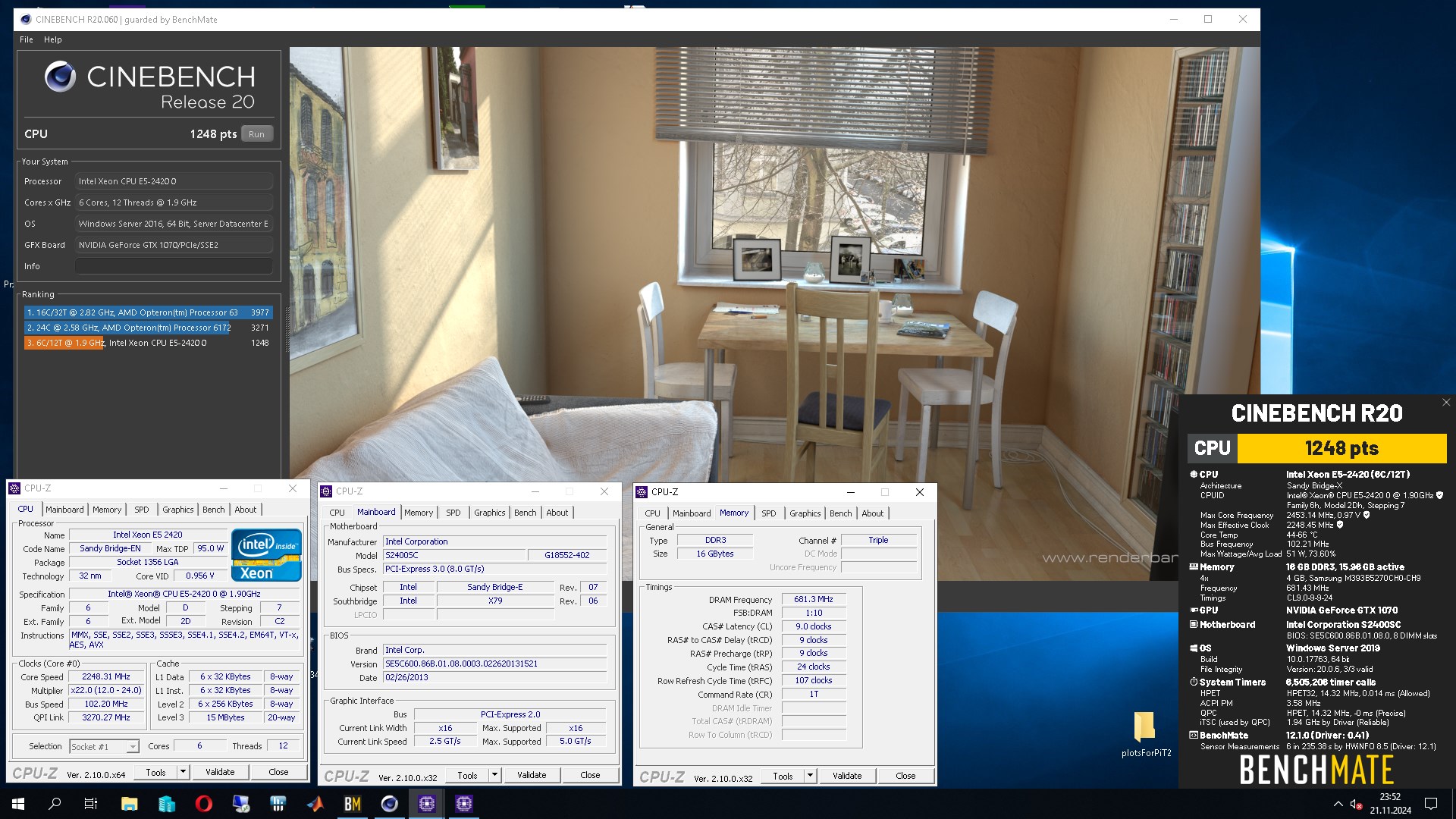Select ranking entry Intel Xeon E5-2420 1248

point(148,343)
